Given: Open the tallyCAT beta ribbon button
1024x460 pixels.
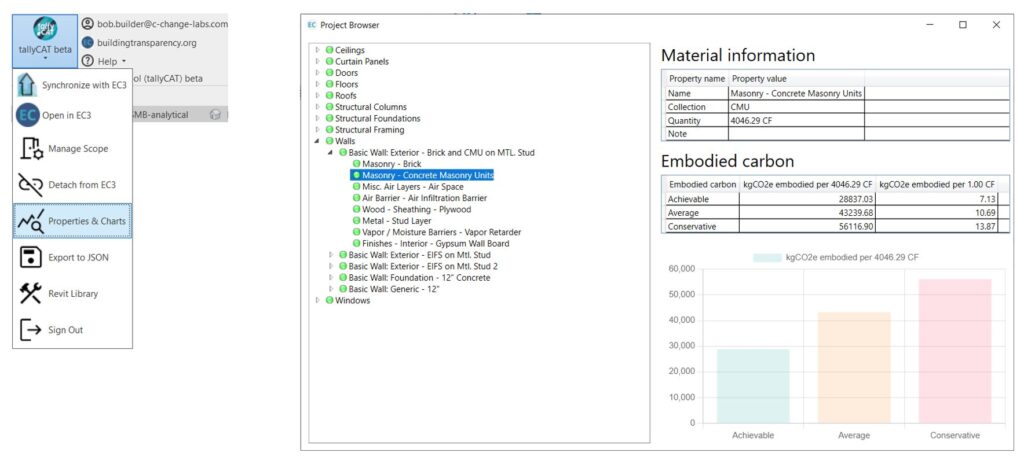Looking at the screenshot, I should [x=45, y=41].
